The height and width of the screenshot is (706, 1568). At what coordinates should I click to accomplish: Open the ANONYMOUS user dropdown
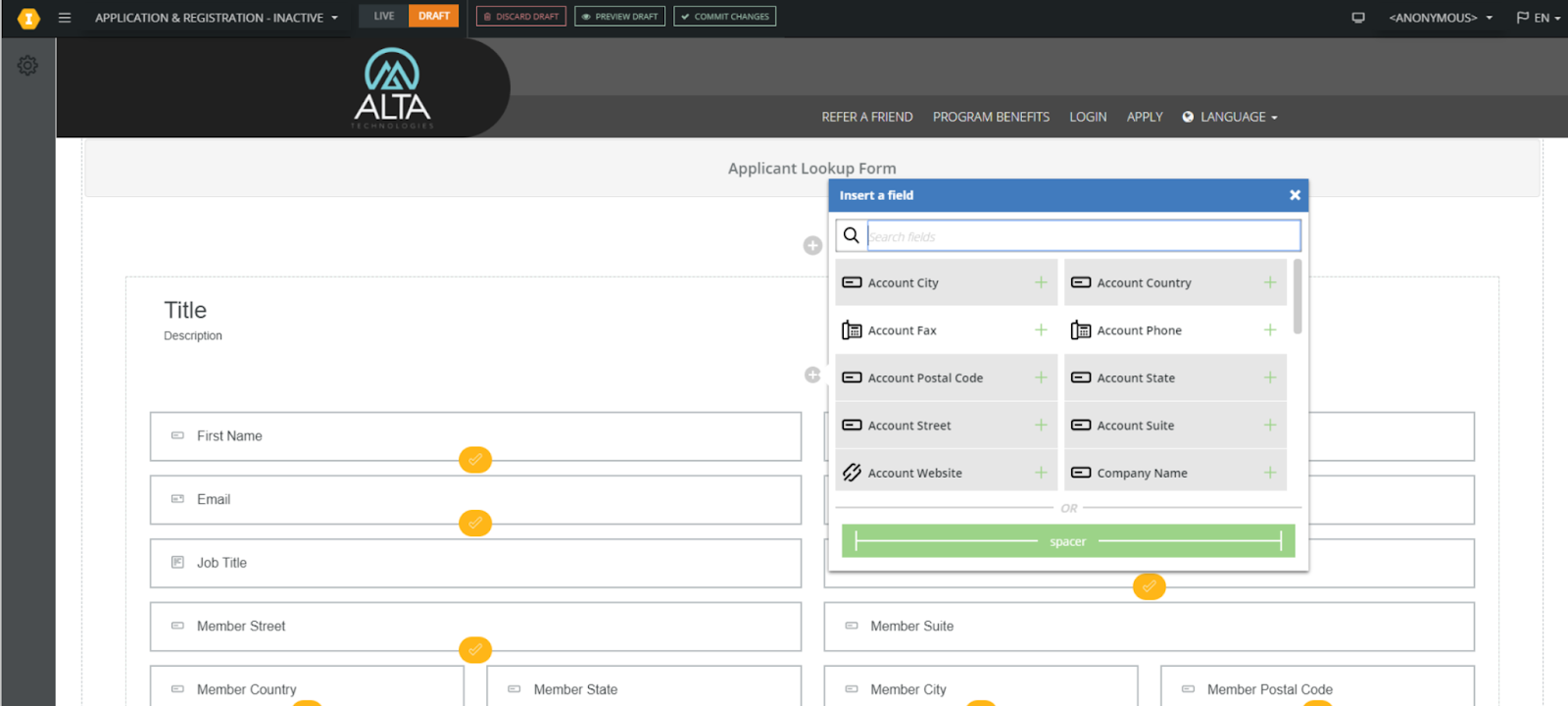tap(1441, 18)
